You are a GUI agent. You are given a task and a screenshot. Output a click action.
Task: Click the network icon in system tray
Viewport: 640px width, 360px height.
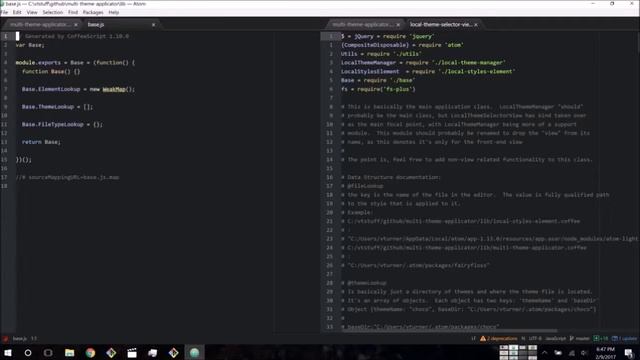tap(571, 353)
